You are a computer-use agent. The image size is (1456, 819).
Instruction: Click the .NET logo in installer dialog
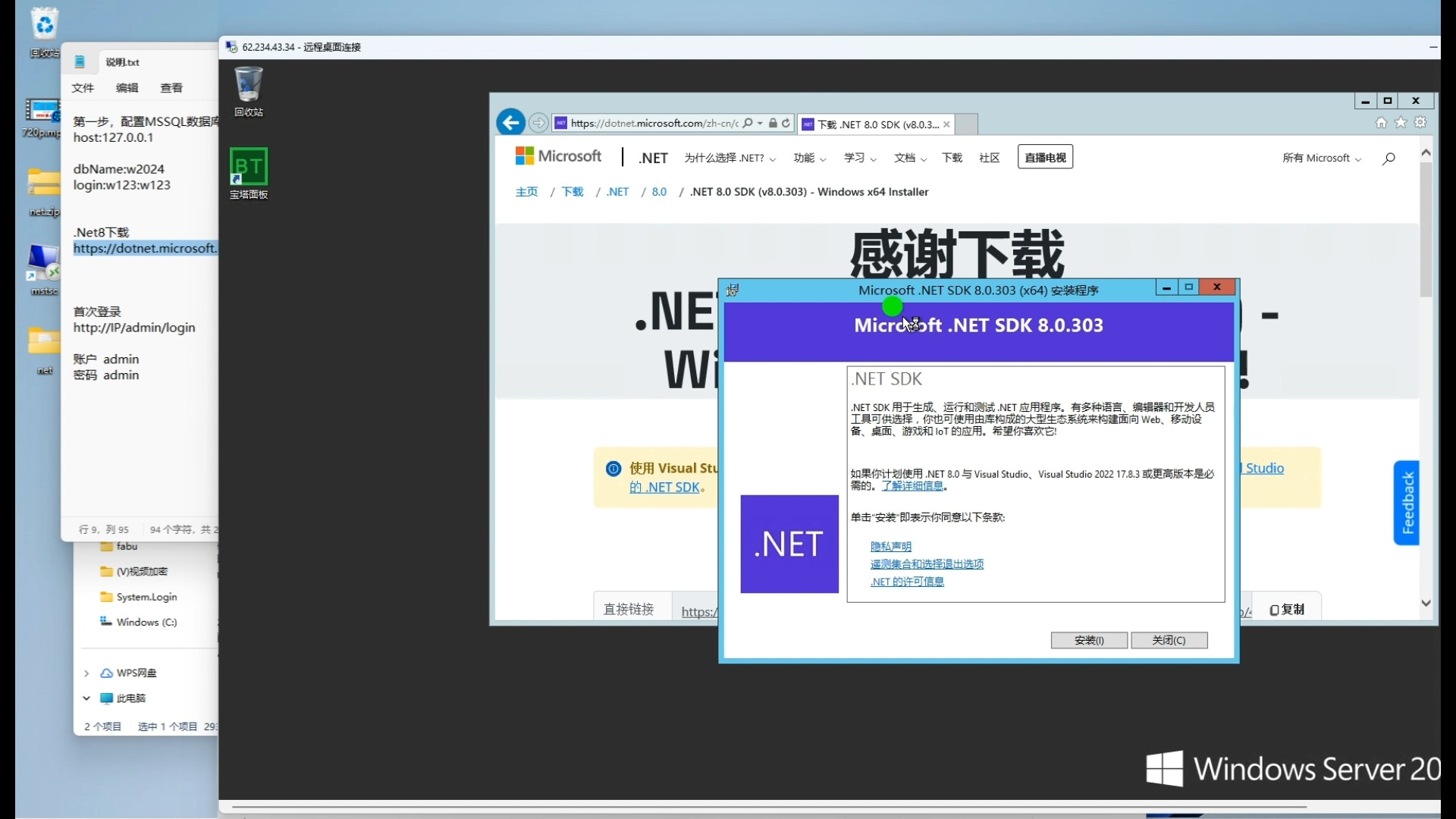click(x=789, y=544)
